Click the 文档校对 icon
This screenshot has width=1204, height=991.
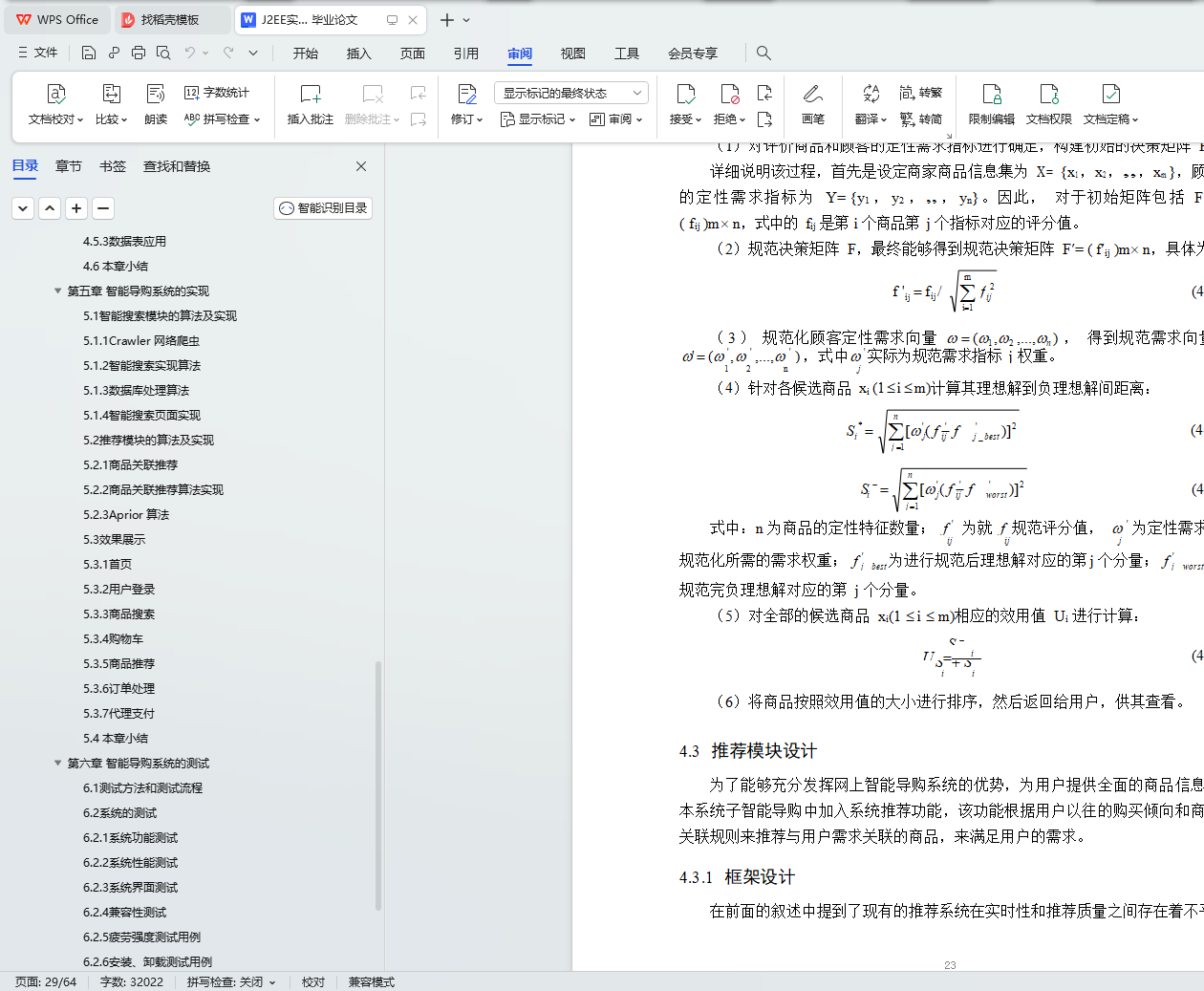coord(55,94)
